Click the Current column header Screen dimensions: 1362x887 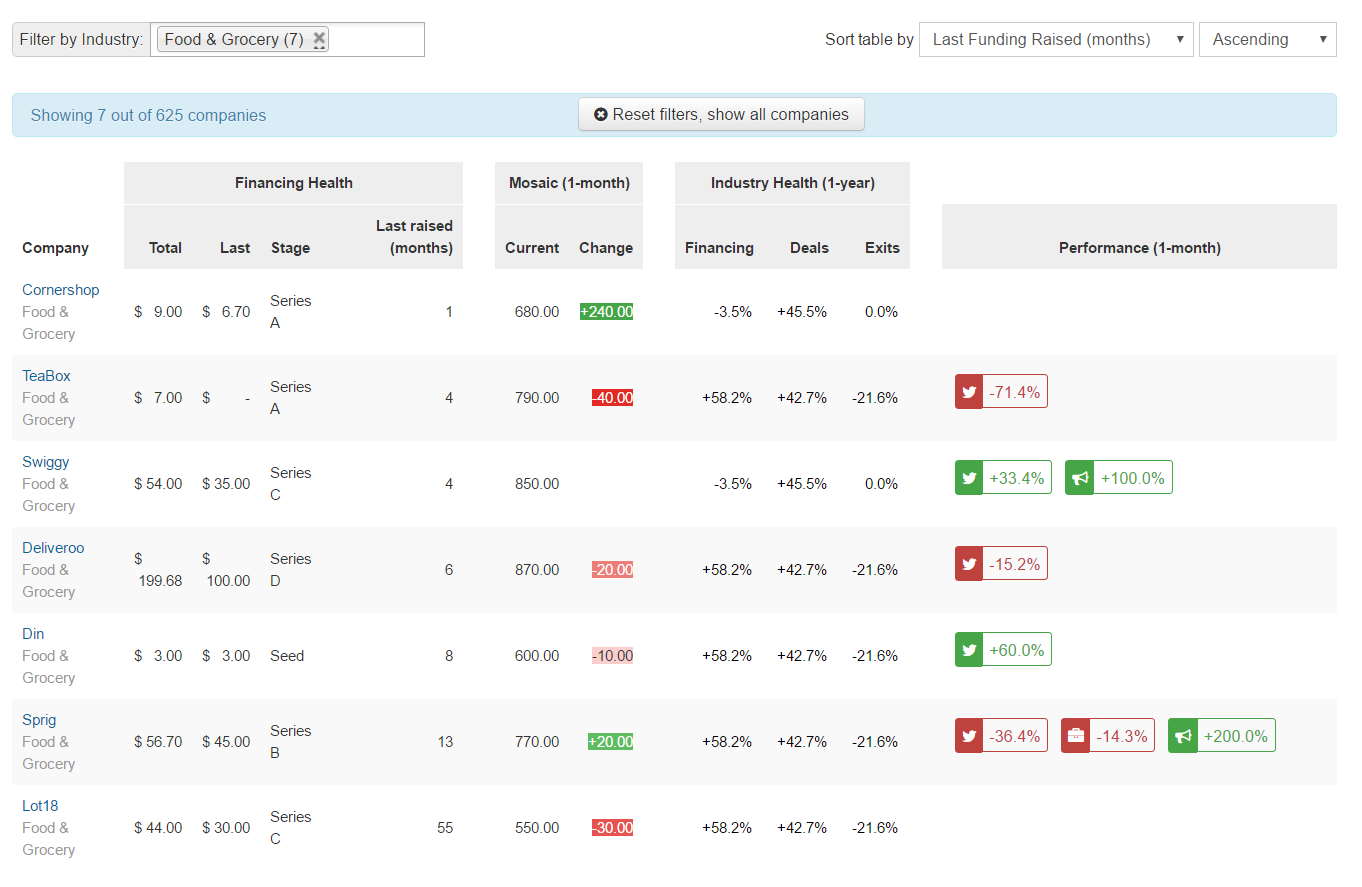pos(532,248)
